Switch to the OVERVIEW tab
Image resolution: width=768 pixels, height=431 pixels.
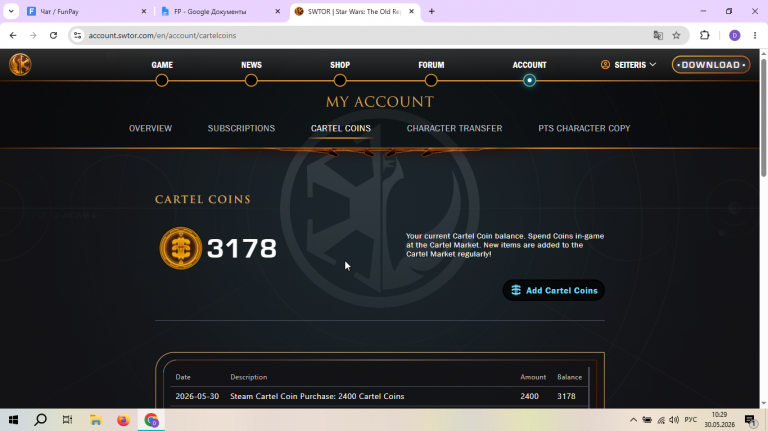click(150, 128)
